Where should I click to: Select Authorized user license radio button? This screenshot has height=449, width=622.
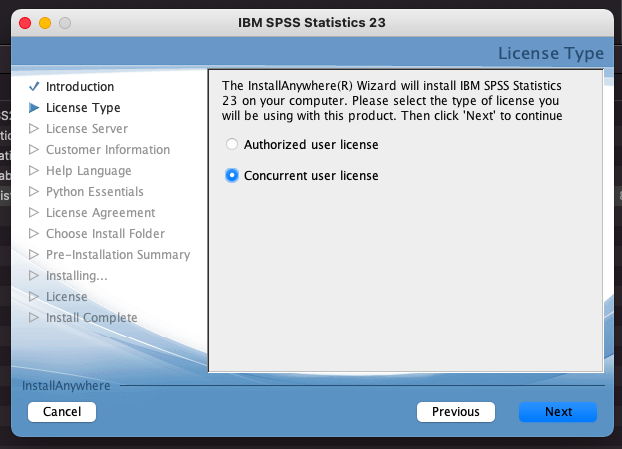coord(232,144)
